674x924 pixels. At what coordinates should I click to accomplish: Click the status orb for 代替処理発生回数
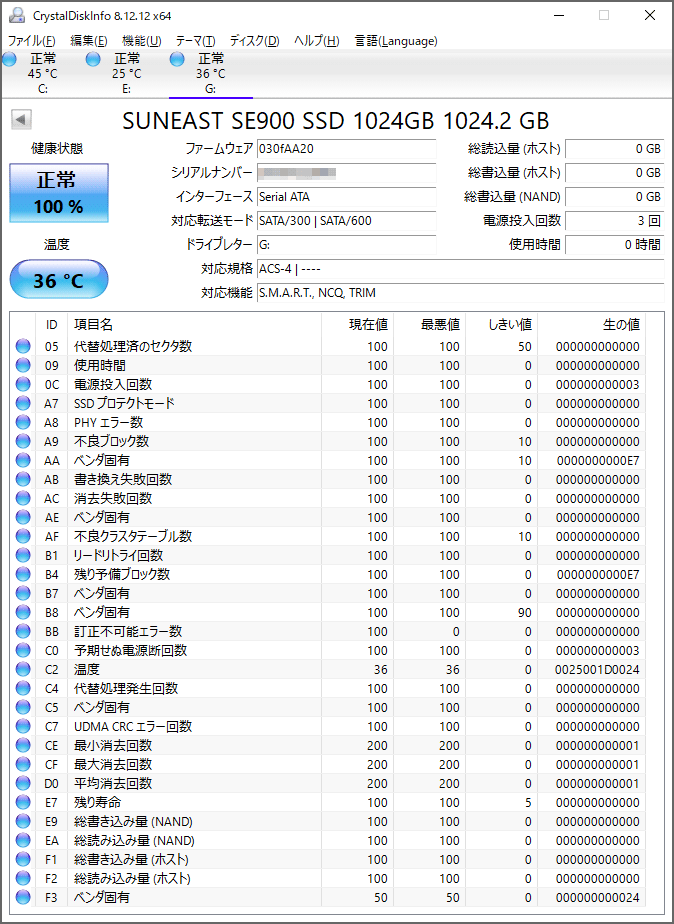(23, 688)
